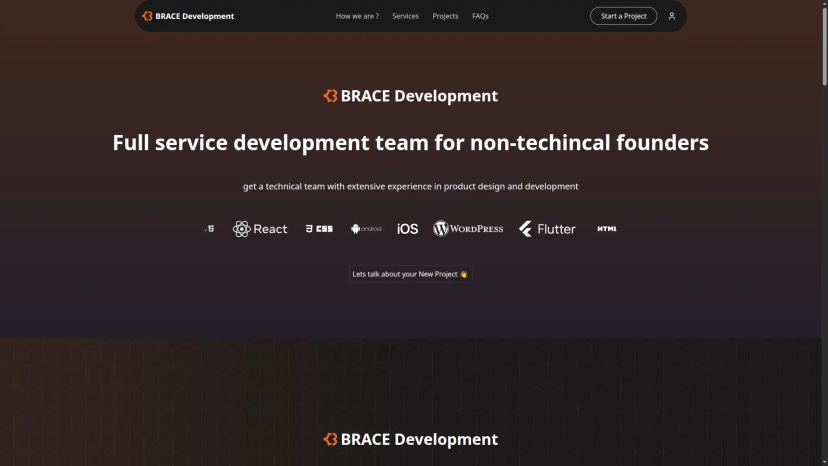Click the lower BRACE Development section logo
This screenshot has height=466, width=828.
tap(410, 439)
